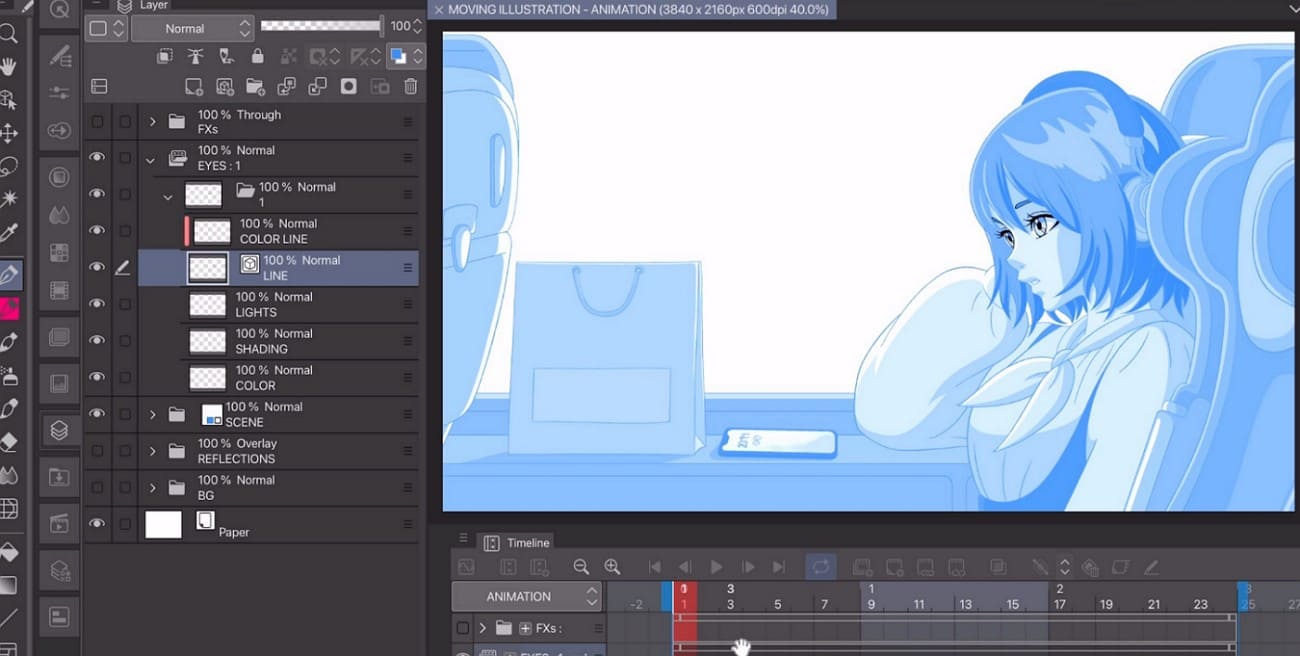Viewport: 1300px width, 656px height.
Task: Click the red playhead marker in the timeline
Action: click(x=686, y=593)
